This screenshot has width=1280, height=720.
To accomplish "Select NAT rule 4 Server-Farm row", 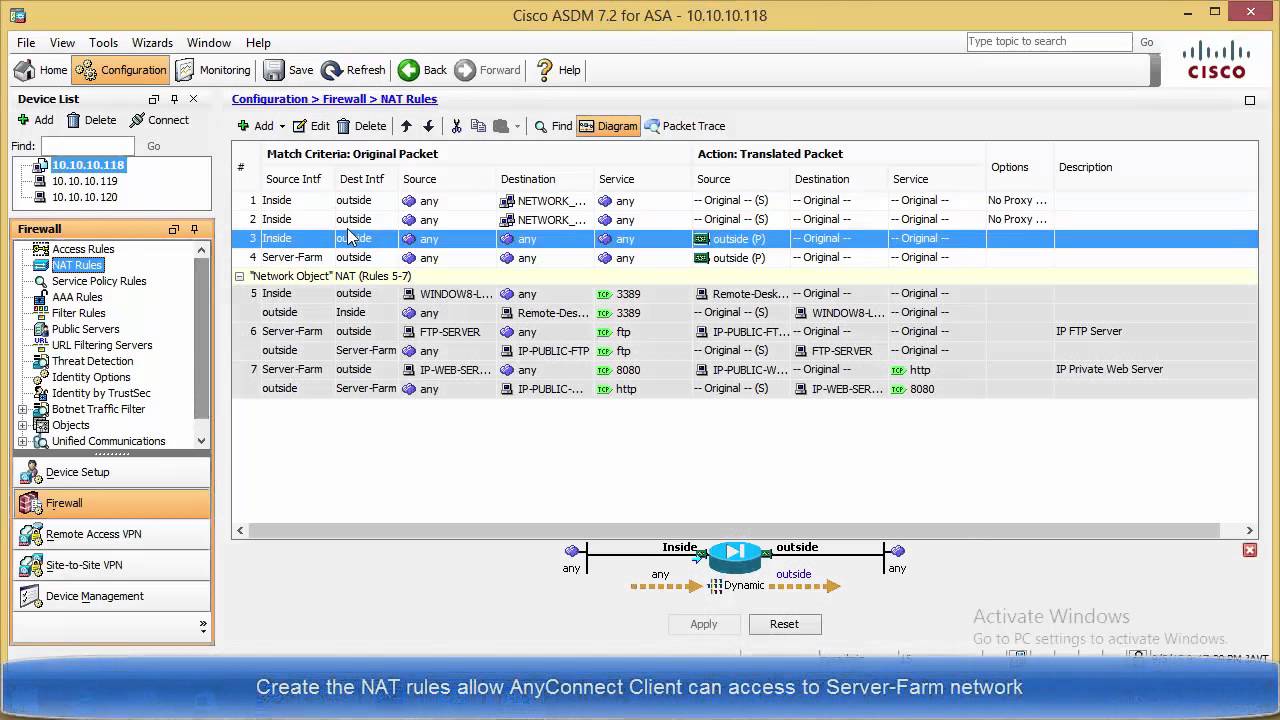I will (744, 258).
